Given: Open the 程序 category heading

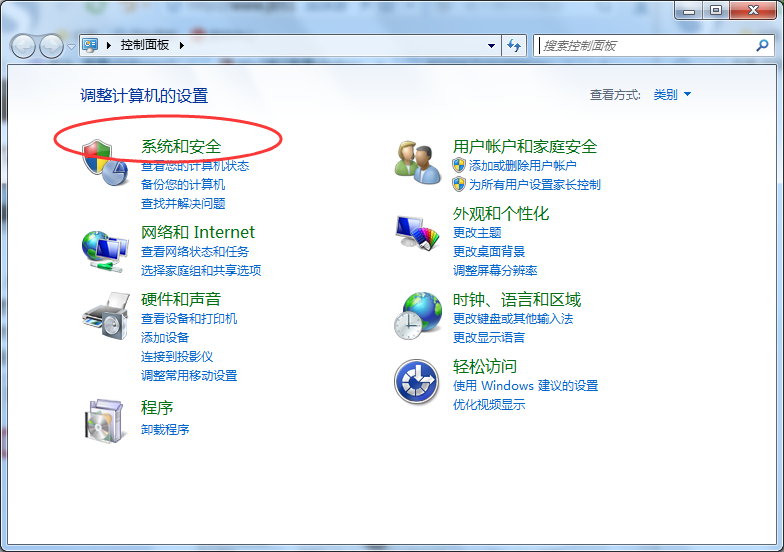Looking at the screenshot, I should coord(157,408).
